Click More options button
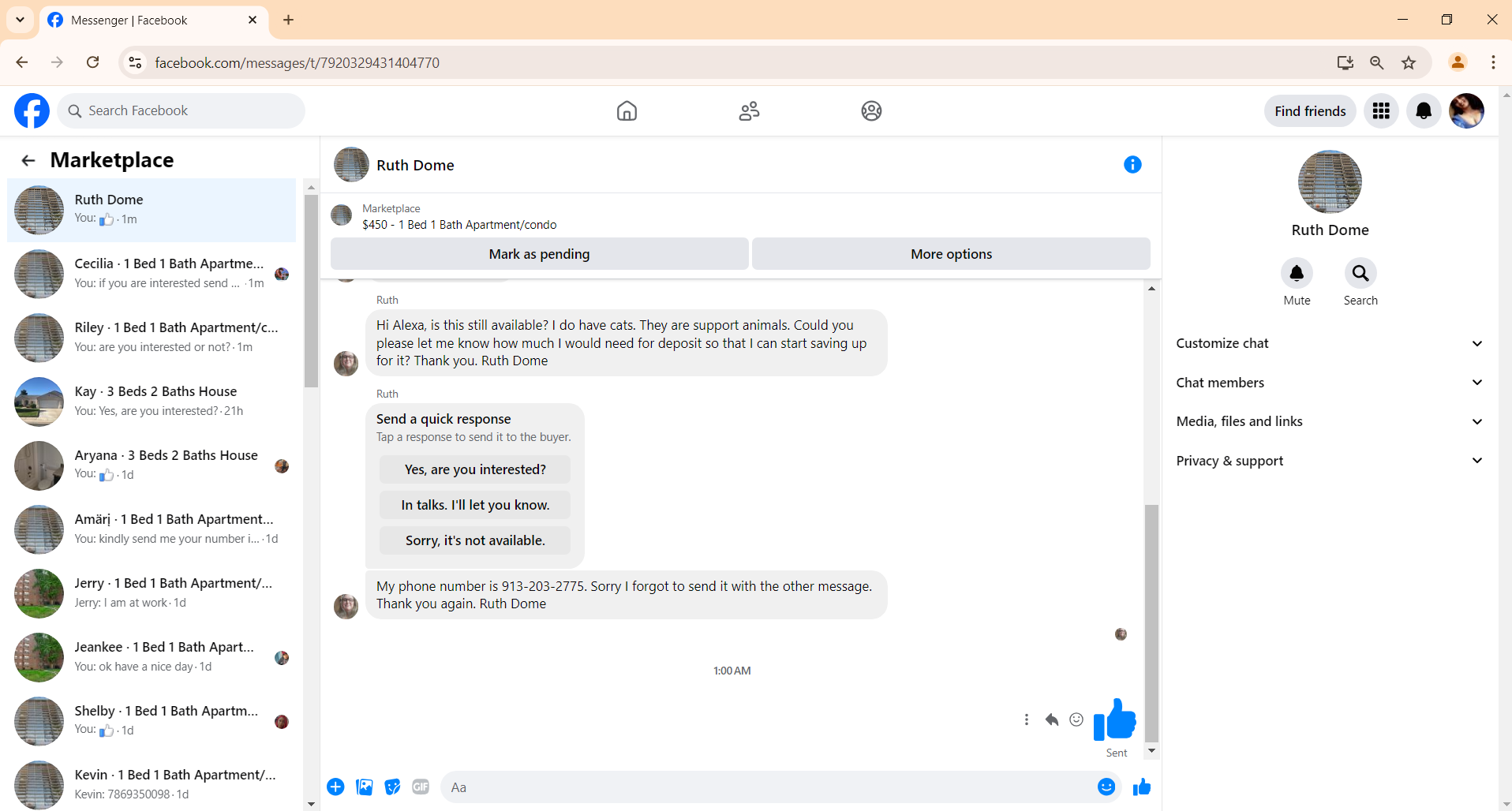This screenshot has height=811, width=1512. pos(951,254)
